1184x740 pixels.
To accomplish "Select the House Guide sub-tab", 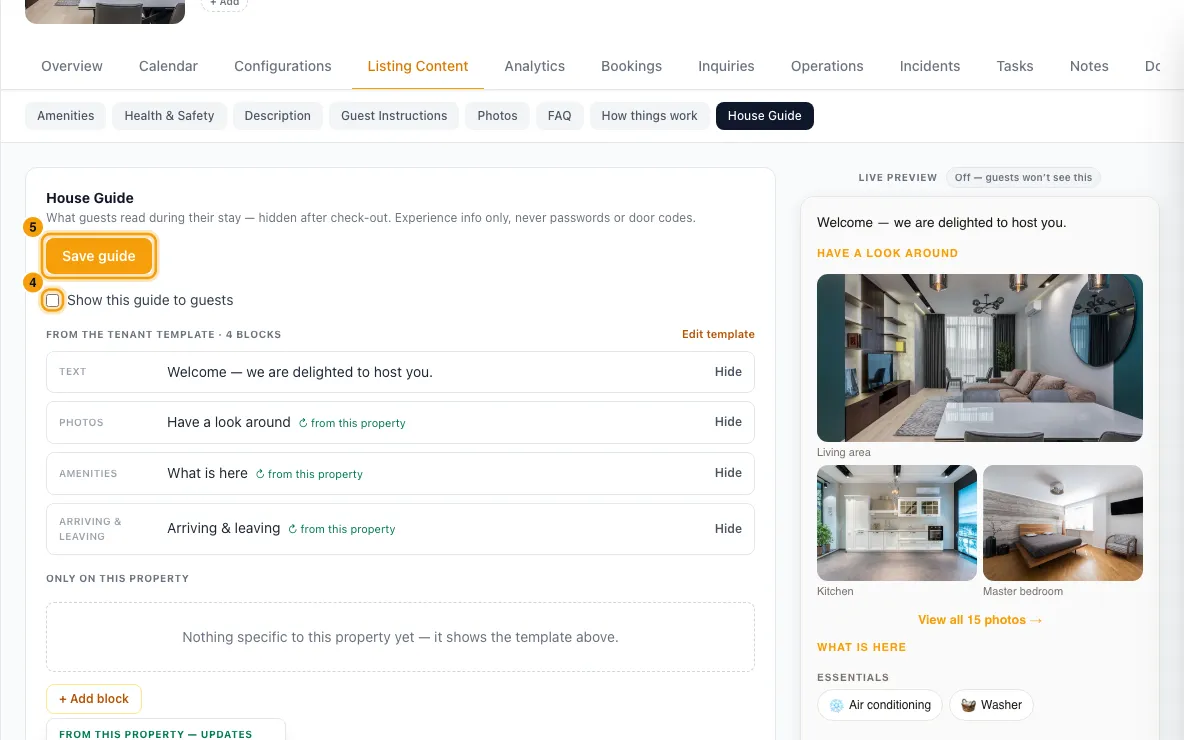I will [x=764, y=116].
